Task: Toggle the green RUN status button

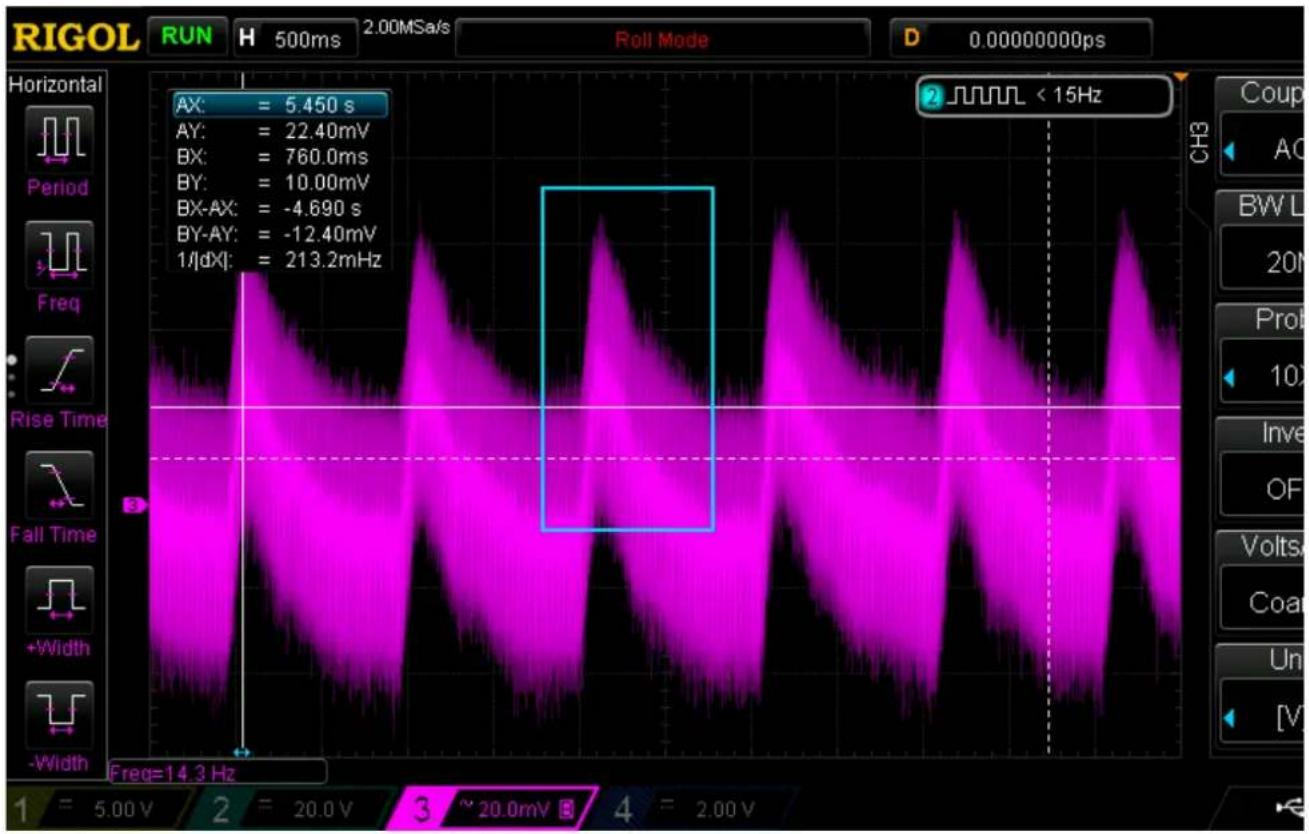Action: [188, 37]
